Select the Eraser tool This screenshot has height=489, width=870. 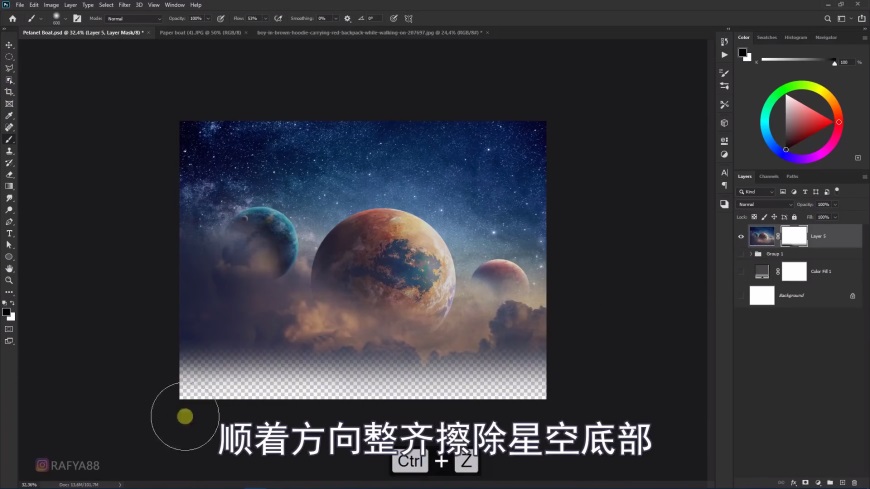pos(9,174)
